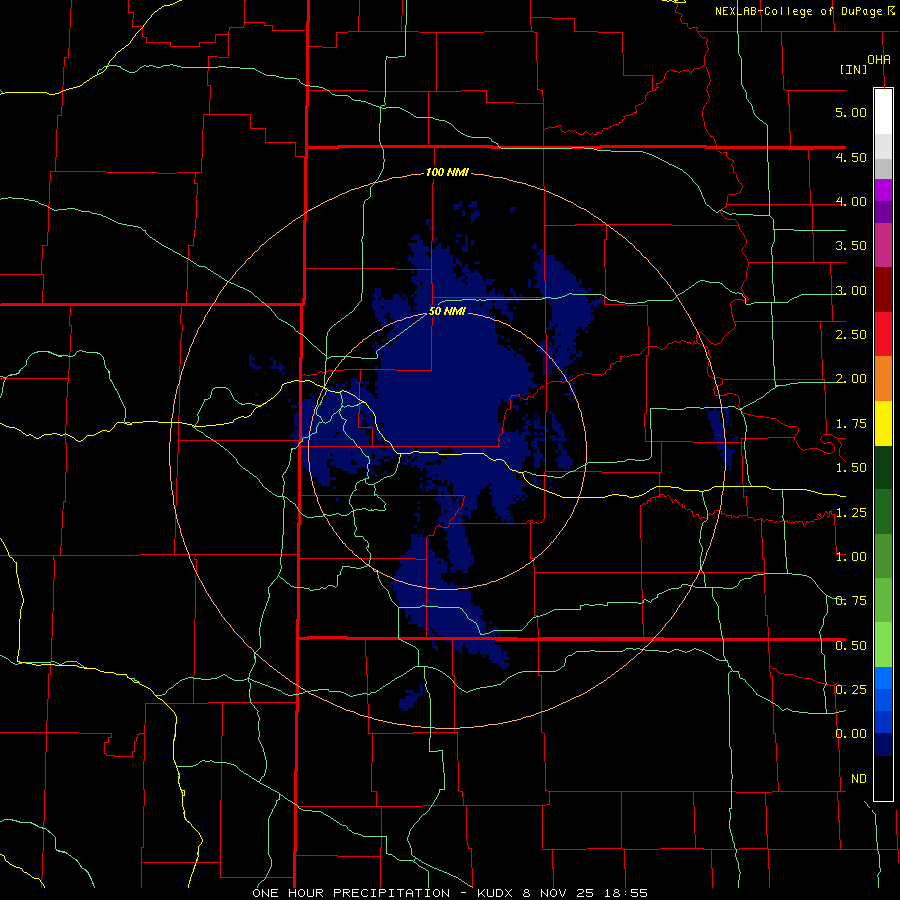Click the 0.00 legend value
This screenshot has height=900, width=900.
coord(851,734)
